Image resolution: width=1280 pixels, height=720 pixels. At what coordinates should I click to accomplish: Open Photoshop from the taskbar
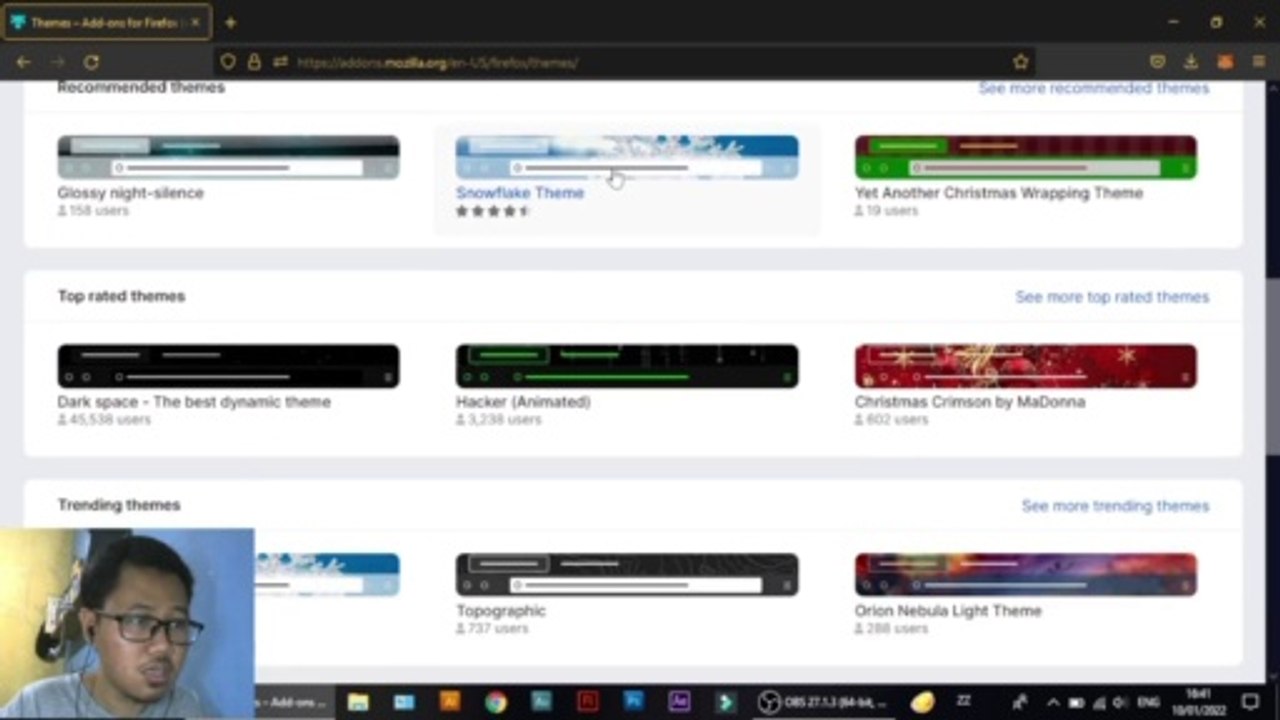[634, 702]
